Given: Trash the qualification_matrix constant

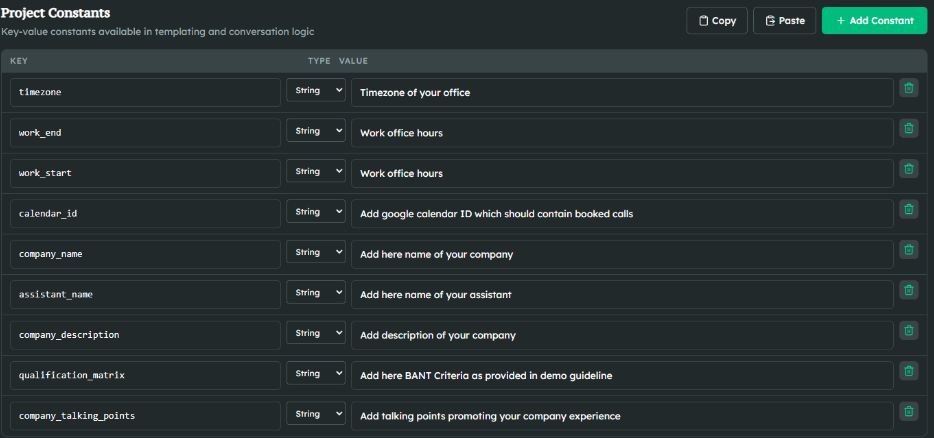Looking at the screenshot, I should [x=908, y=371].
